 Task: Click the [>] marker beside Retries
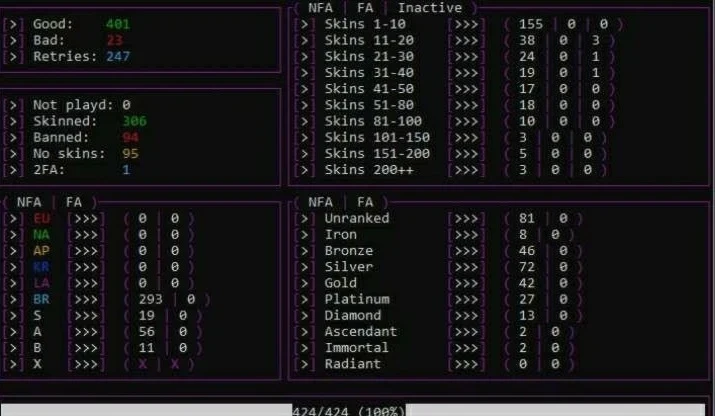coord(15,57)
